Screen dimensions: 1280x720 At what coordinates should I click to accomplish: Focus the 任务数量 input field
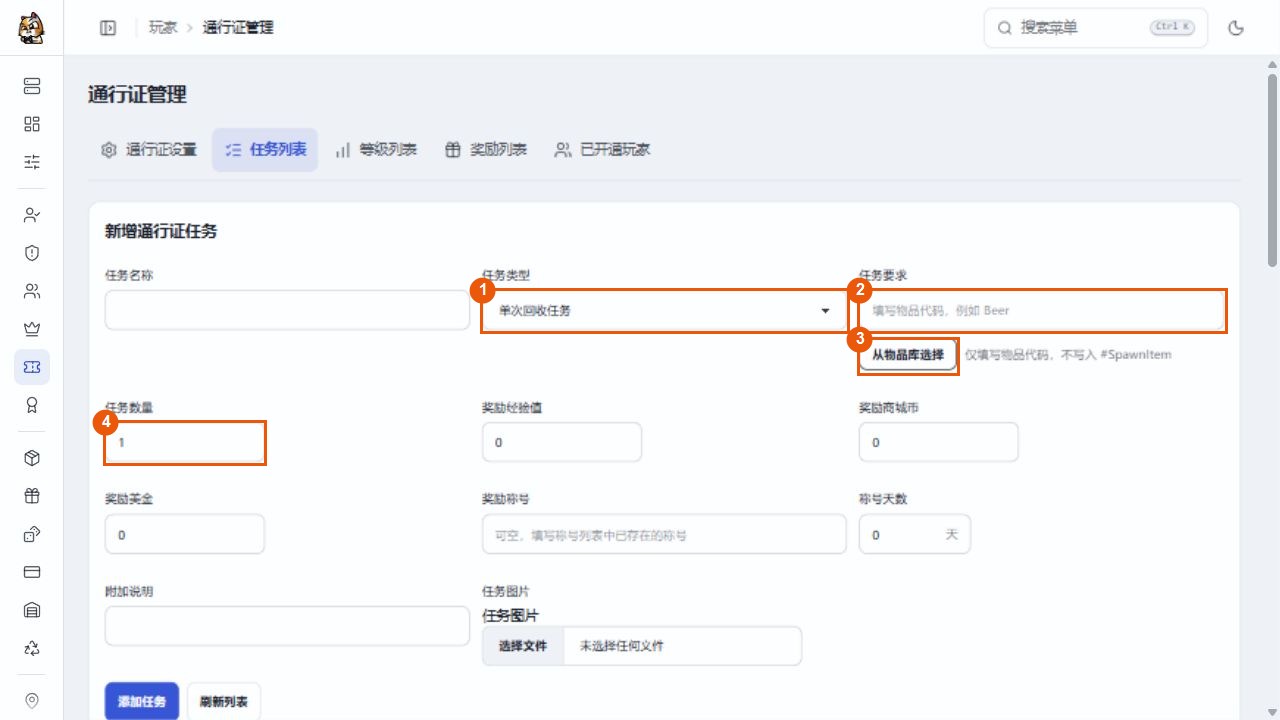185,442
